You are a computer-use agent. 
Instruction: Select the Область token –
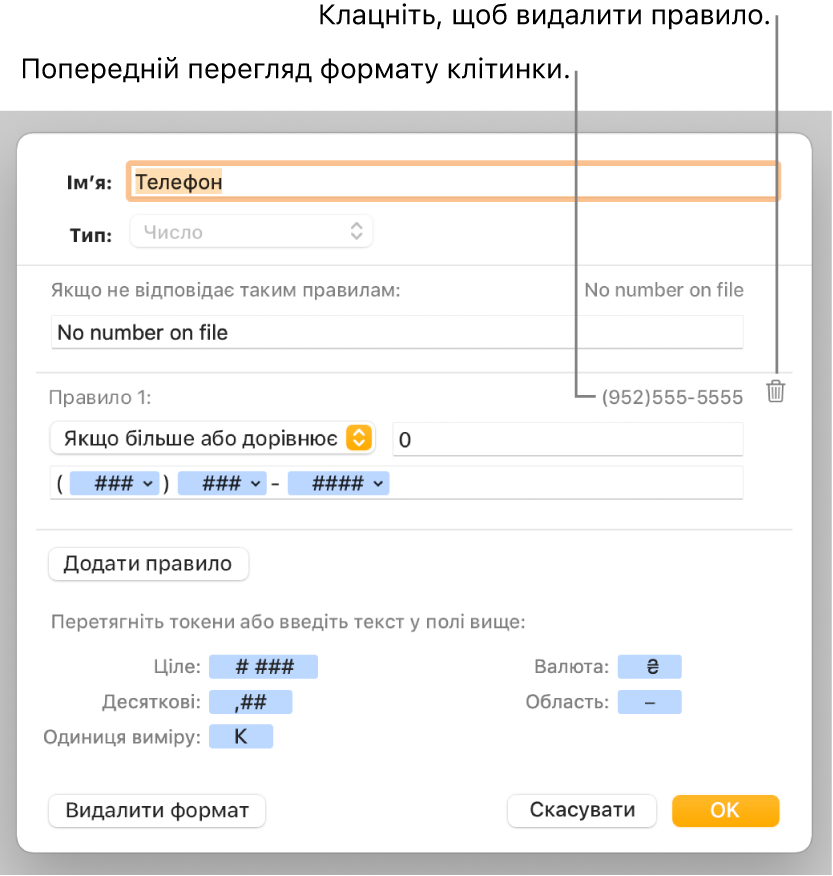649,702
